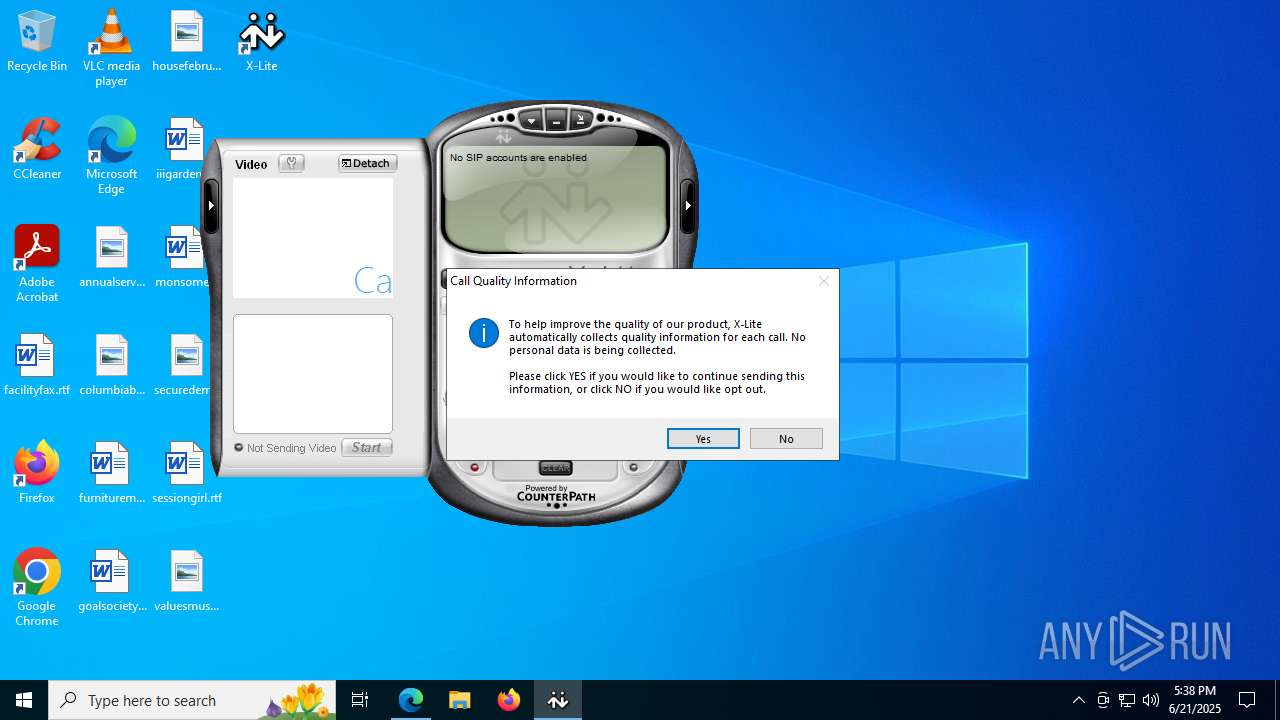The image size is (1280, 720).
Task: Collapse the video drawer with its left arrow
Action: point(211,205)
